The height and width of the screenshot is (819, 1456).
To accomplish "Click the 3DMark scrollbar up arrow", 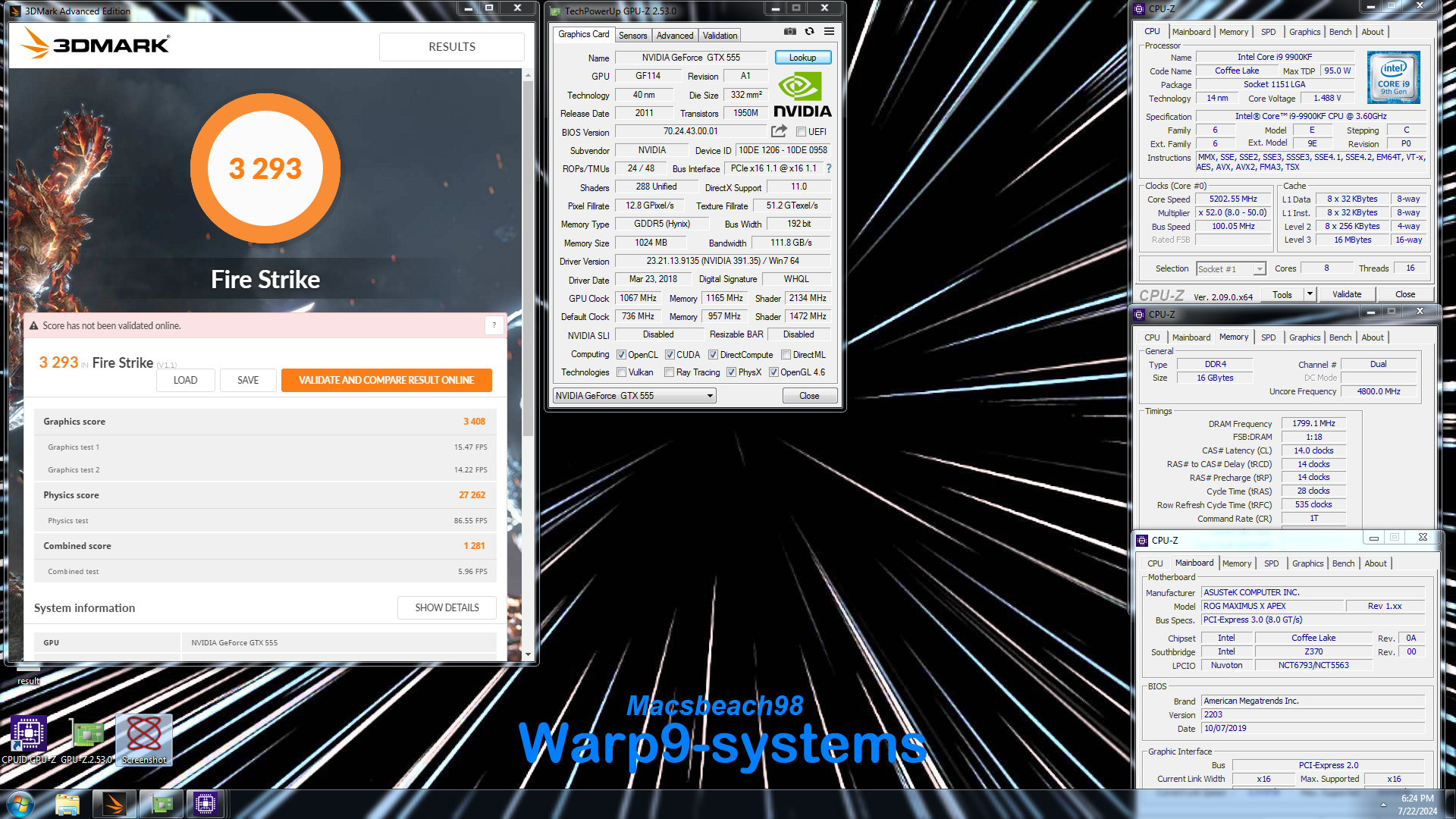I will [528, 75].
